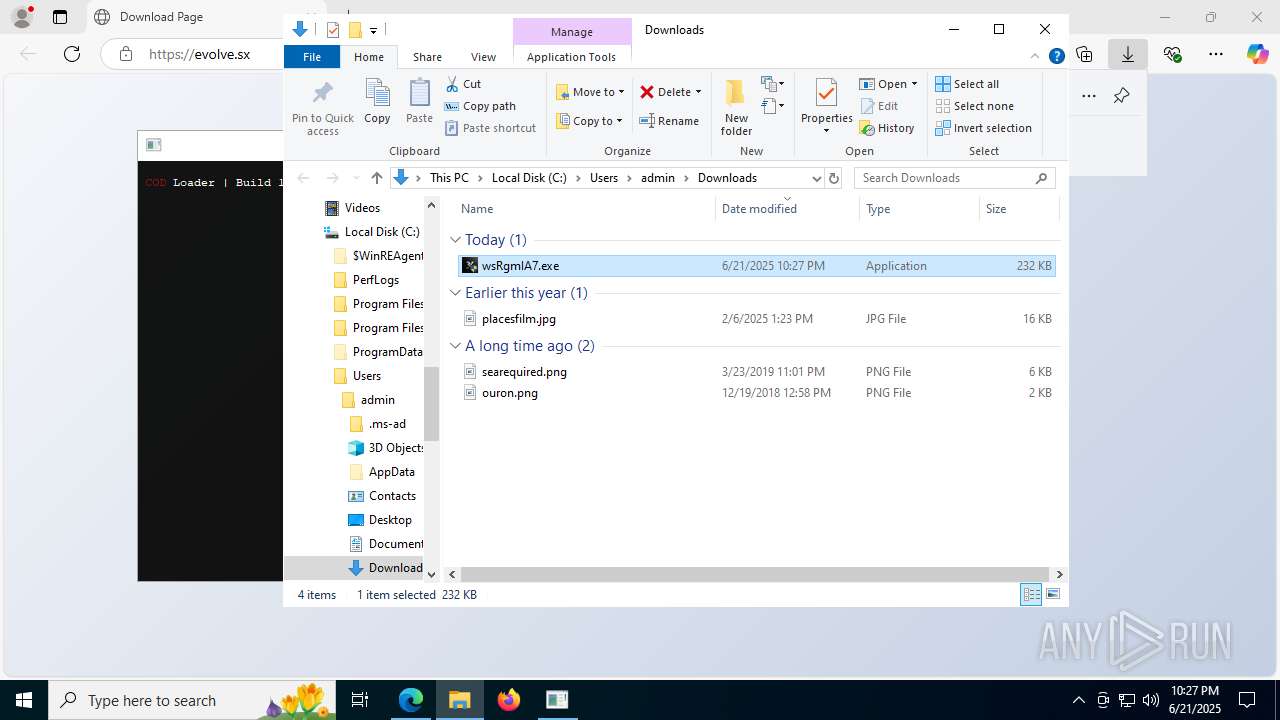Open Explorer Help question mark
Viewport: 1280px width, 720px height.
[x=1056, y=57]
